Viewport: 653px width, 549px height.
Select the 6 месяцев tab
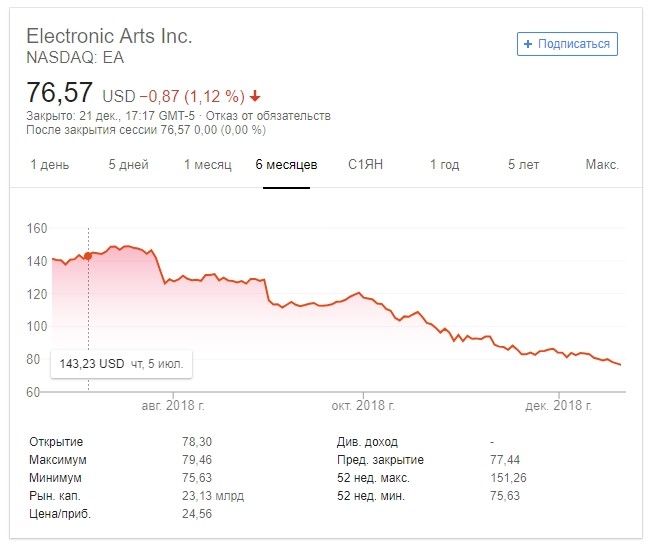pos(287,165)
